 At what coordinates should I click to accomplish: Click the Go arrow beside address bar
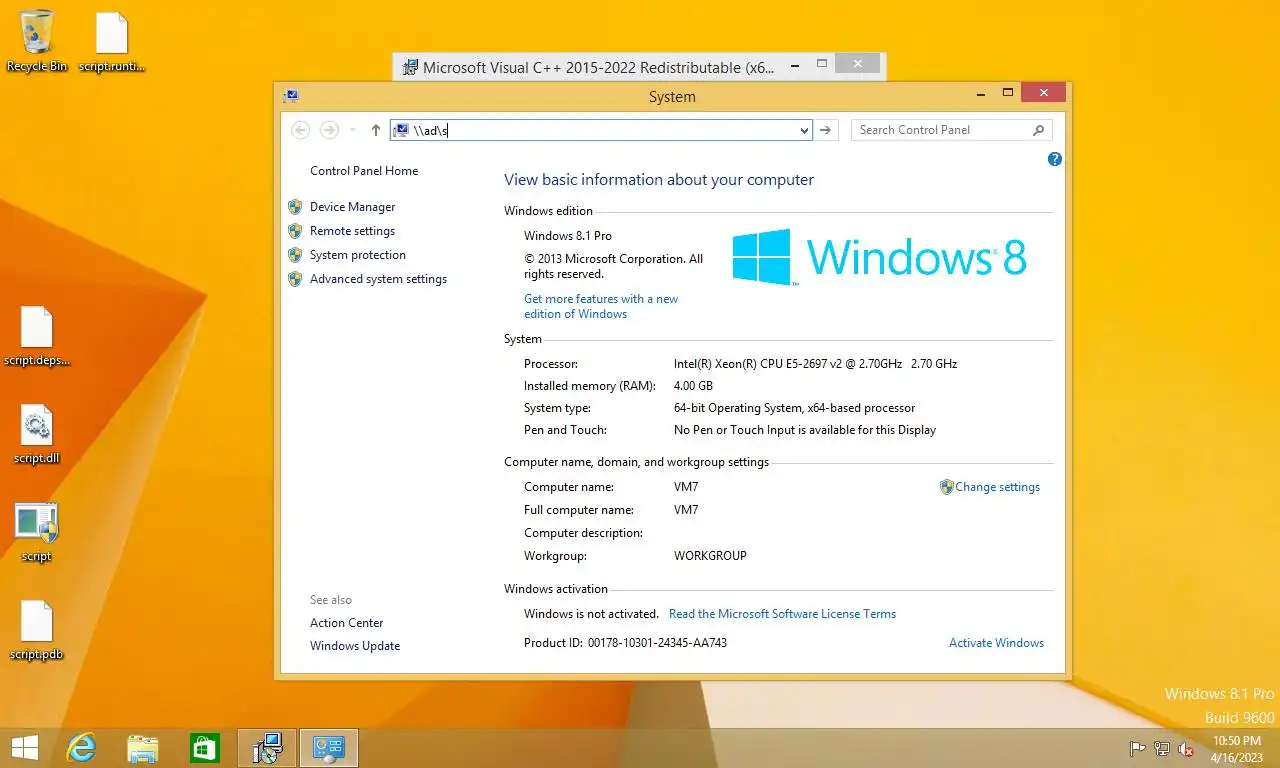(x=825, y=130)
